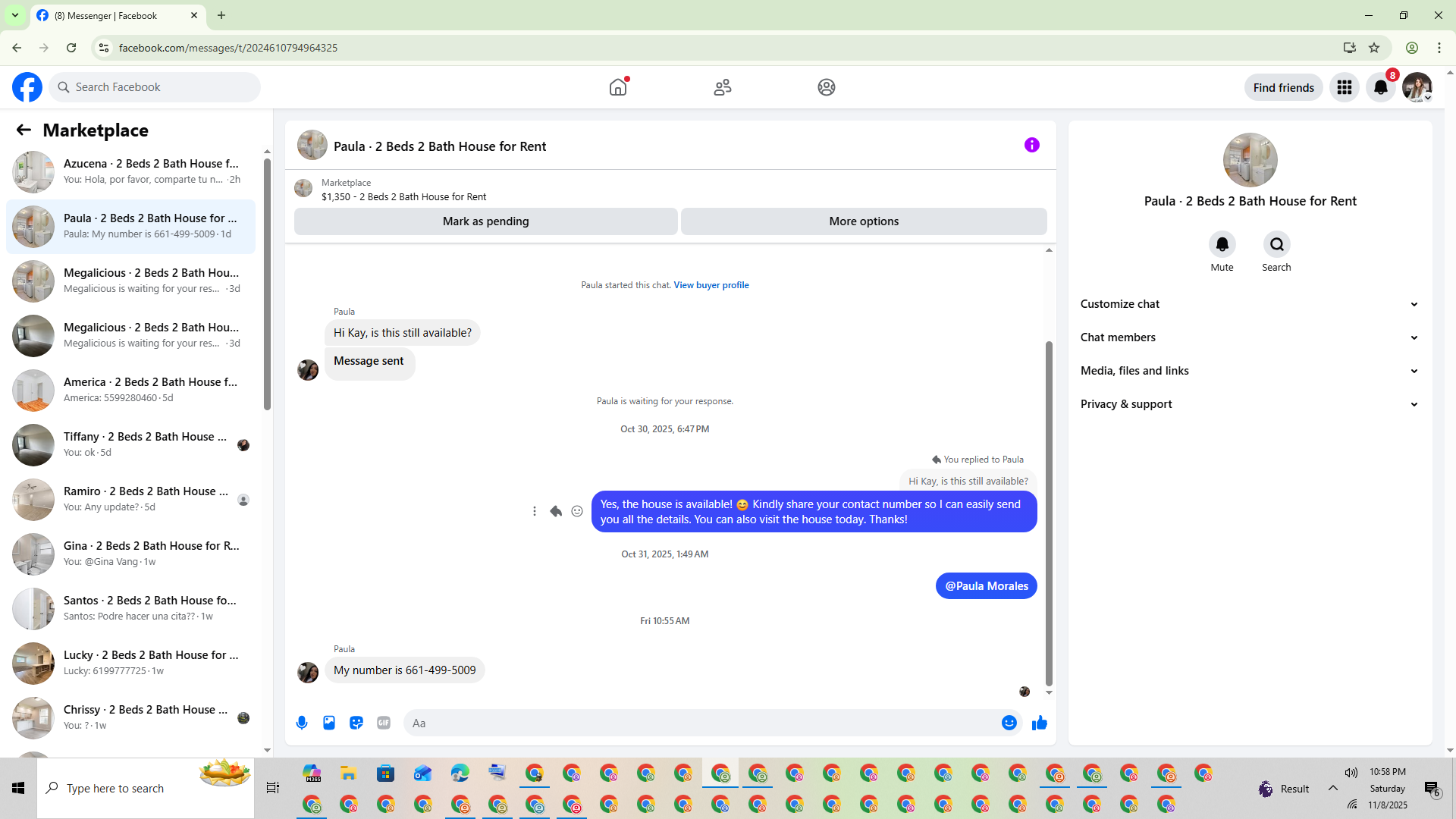Viewport: 1456px width, 819px height.
Task: Click the purple conversation information icon
Action: [x=1032, y=145]
